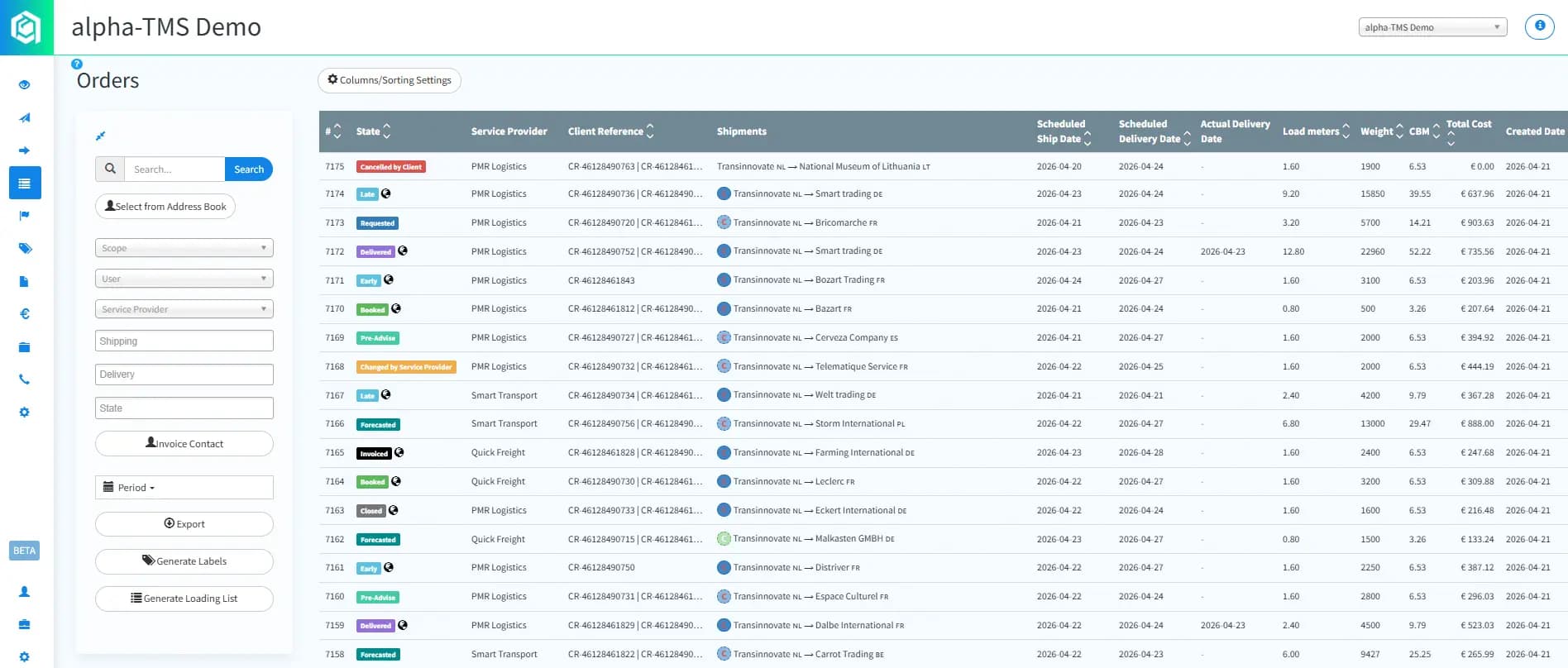Open the phone contact sidebar icon
This screenshot has height=668, width=1568.
click(25, 379)
